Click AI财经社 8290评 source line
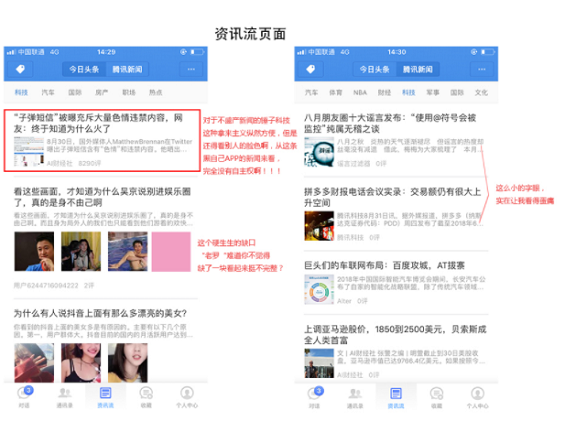This screenshot has width=565, height=421. [74, 163]
